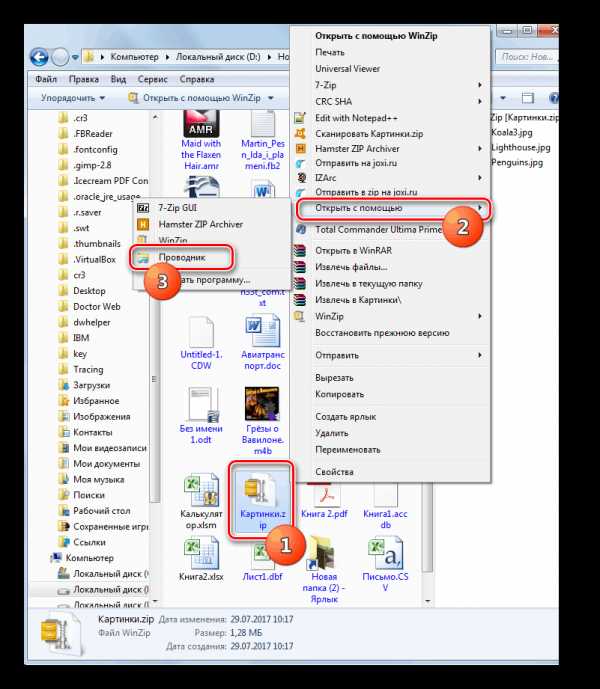This screenshot has width=600, height=689.
Task: Open the Maid with the Flaxen Hair.amr file
Action: point(201,141)
